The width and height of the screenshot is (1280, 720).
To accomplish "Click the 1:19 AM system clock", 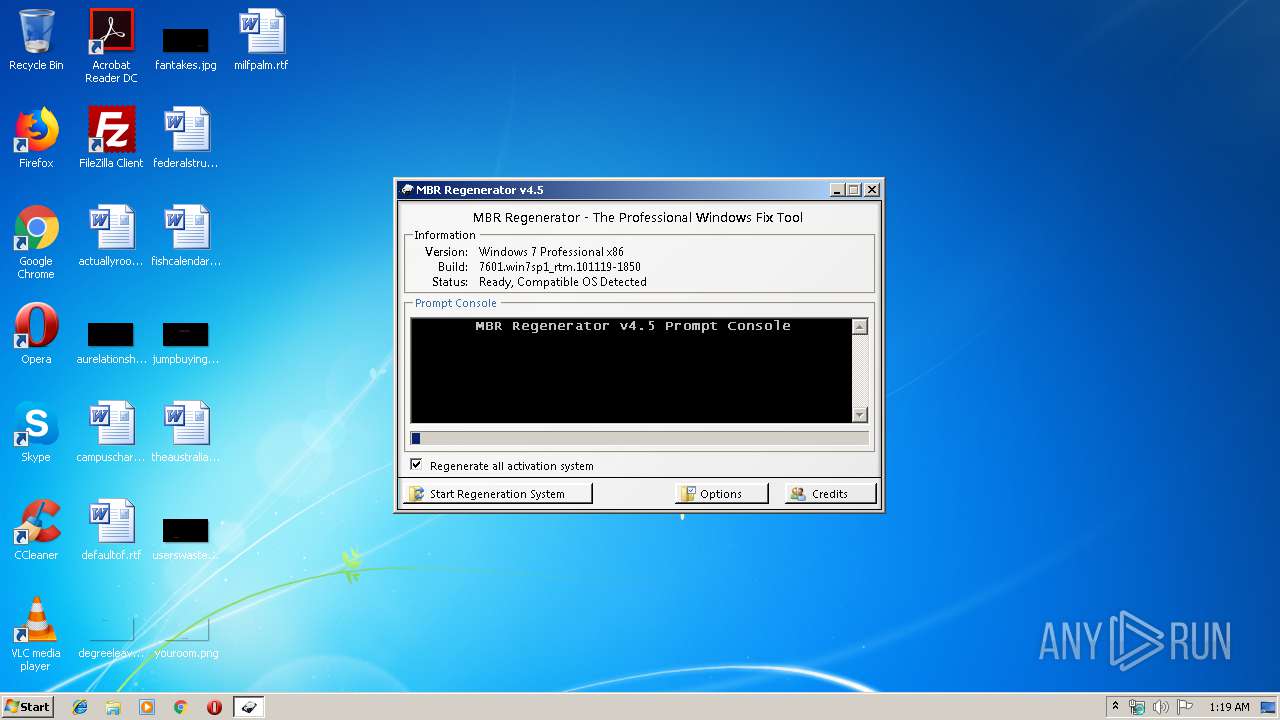I will [x=1229, y=707].
